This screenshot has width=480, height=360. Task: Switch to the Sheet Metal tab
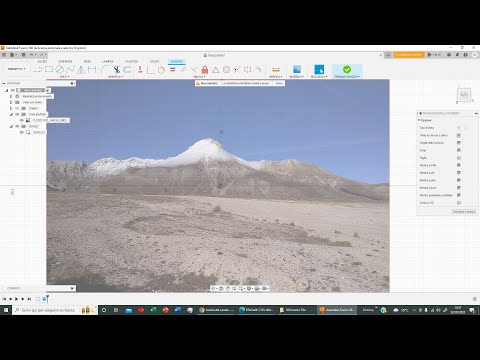pos(108,61)
